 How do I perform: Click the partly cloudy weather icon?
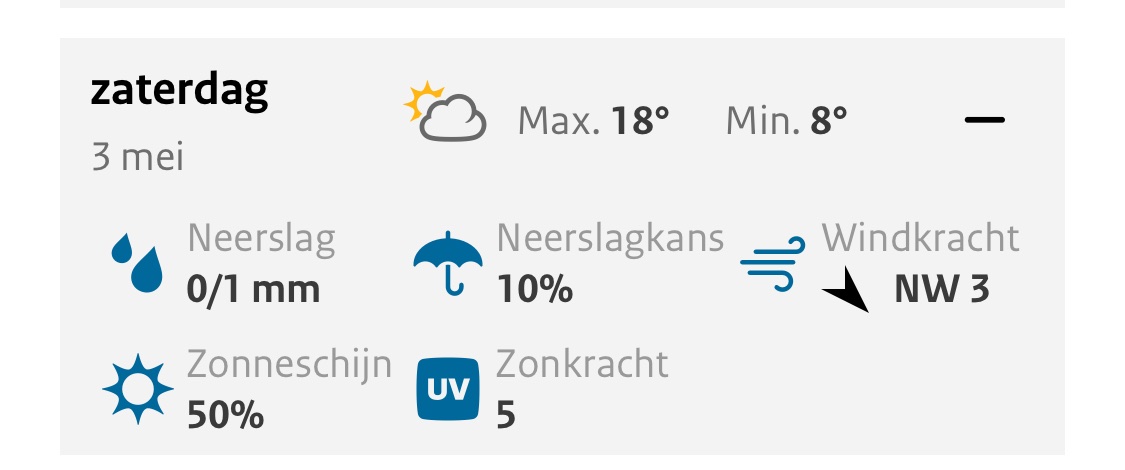click(x=445, y=111)
